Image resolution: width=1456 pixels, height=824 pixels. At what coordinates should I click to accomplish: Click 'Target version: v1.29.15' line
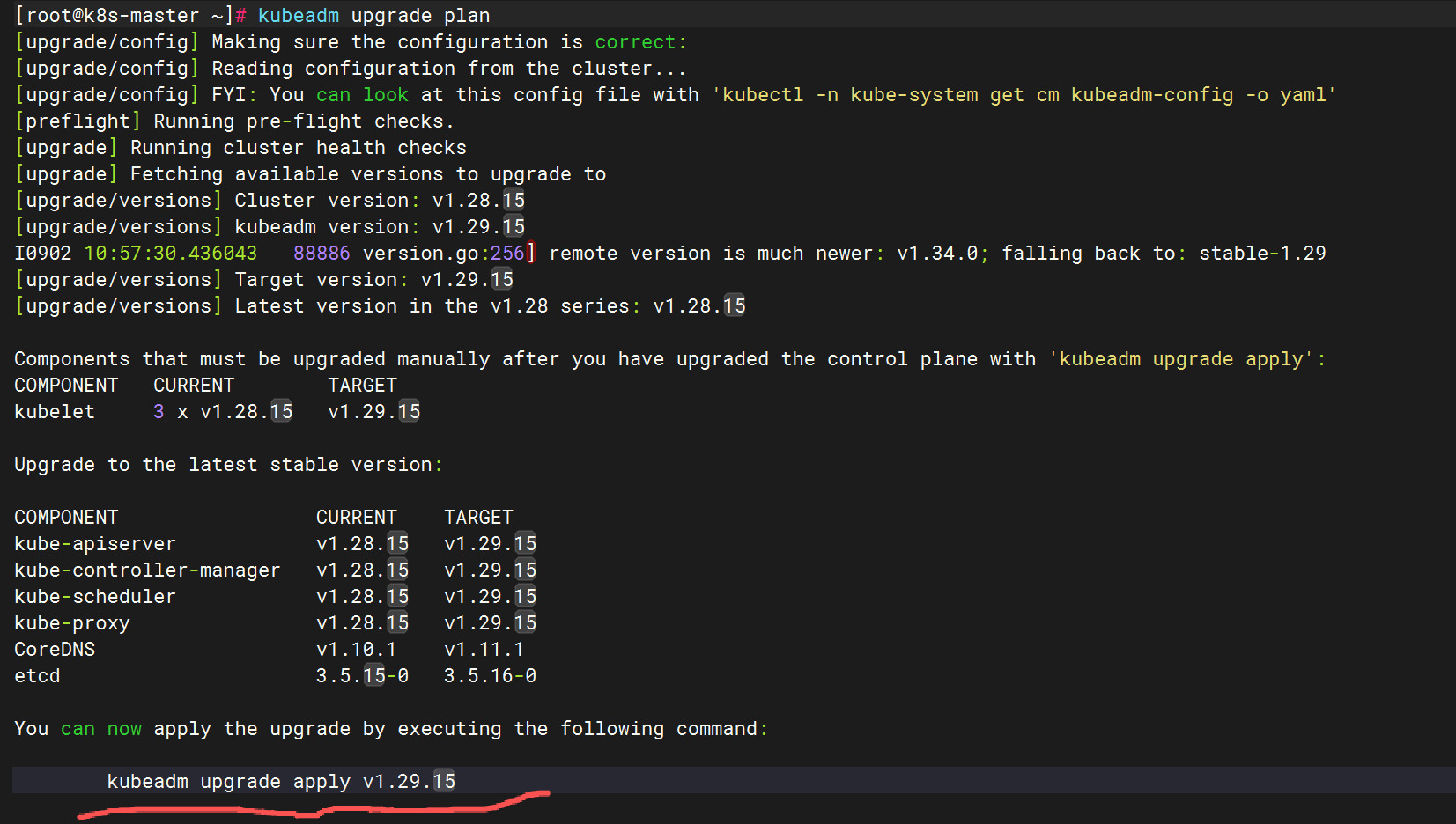pos(374,280)
